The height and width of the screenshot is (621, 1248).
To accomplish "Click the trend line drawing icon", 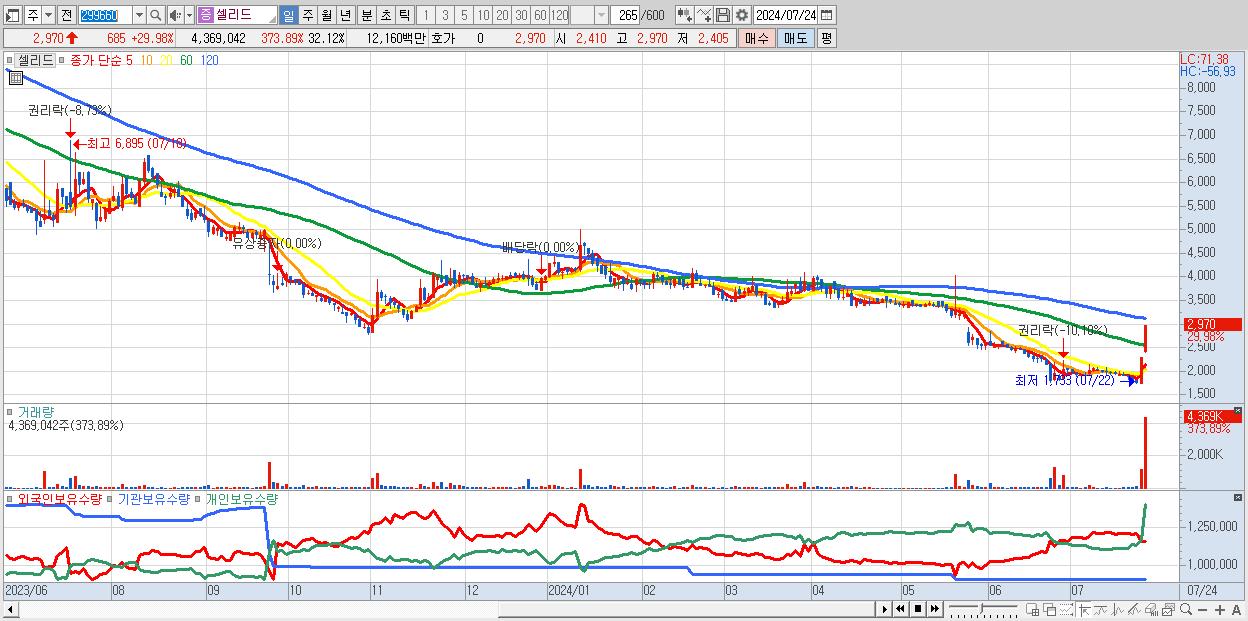I will [1100, 610].
